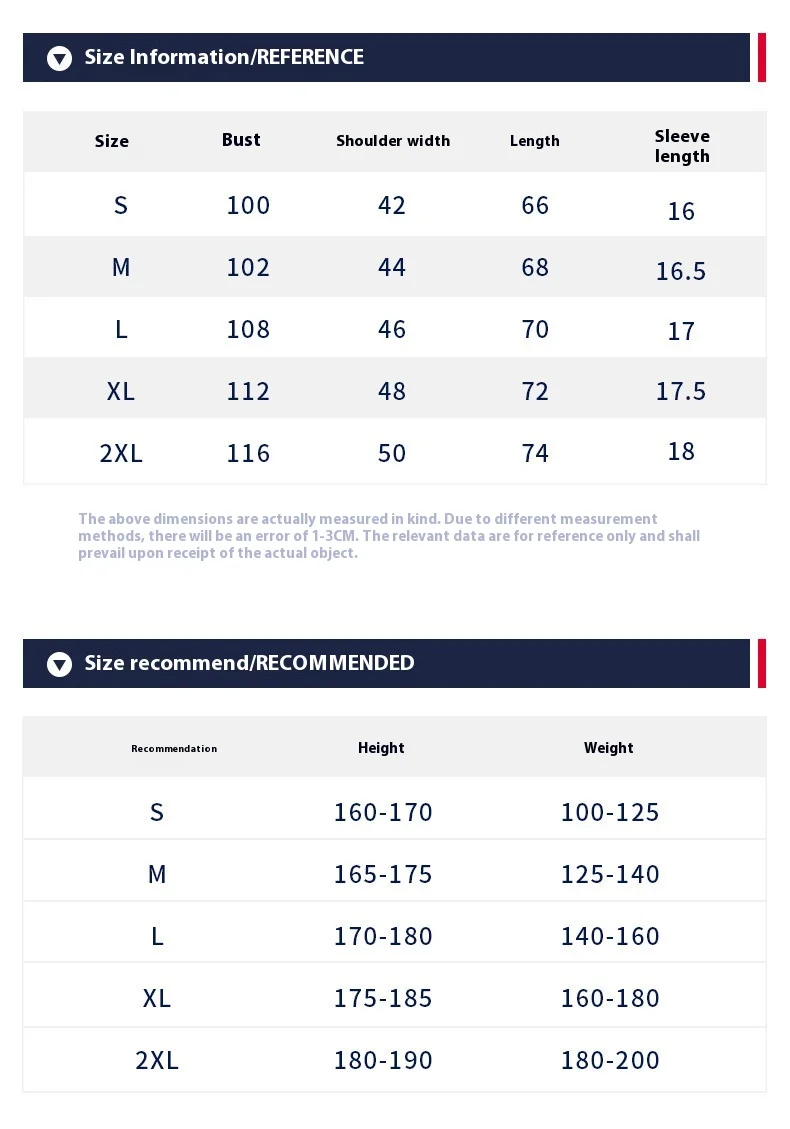Select the Shoulder width column header

click(393, 141)
